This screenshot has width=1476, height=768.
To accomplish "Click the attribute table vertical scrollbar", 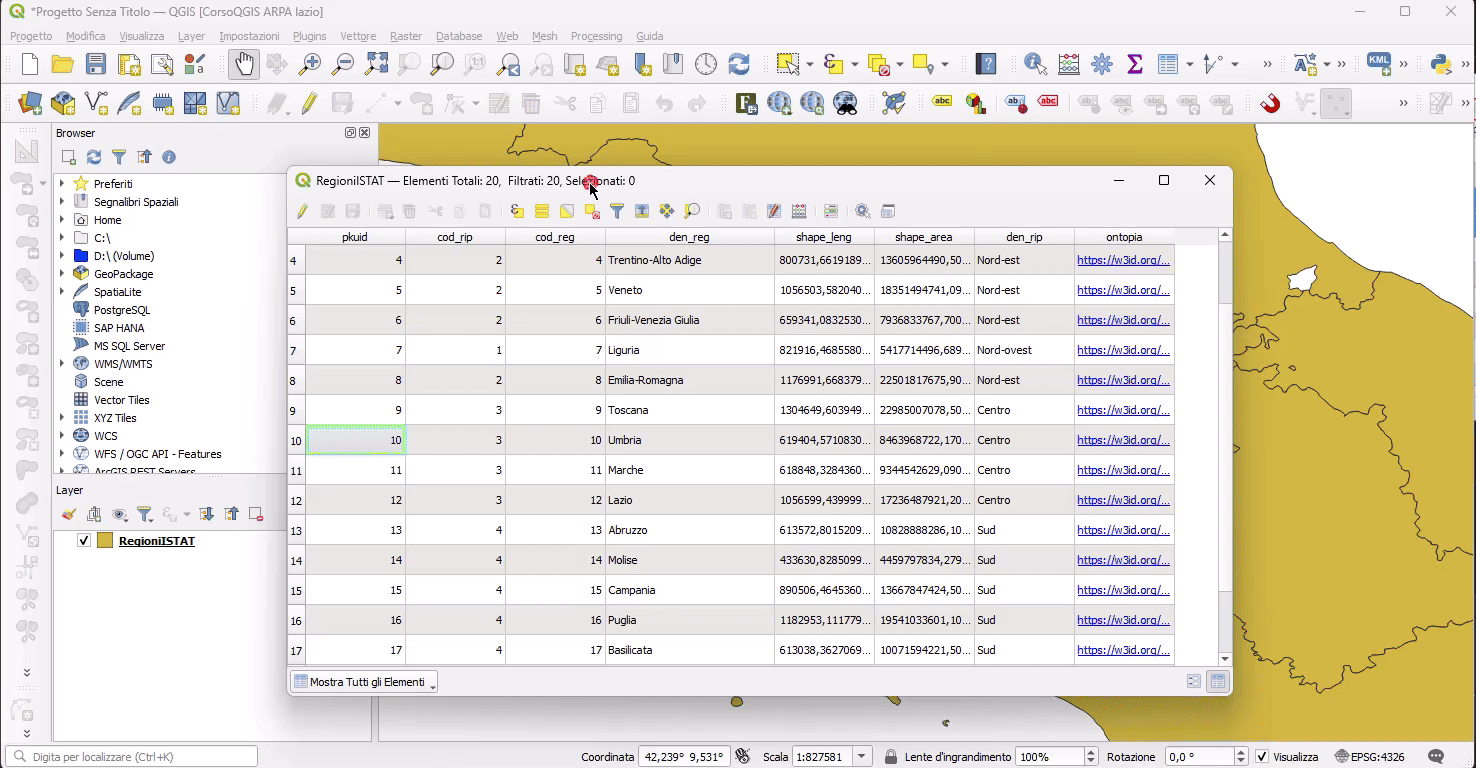I will point(1226,446).
